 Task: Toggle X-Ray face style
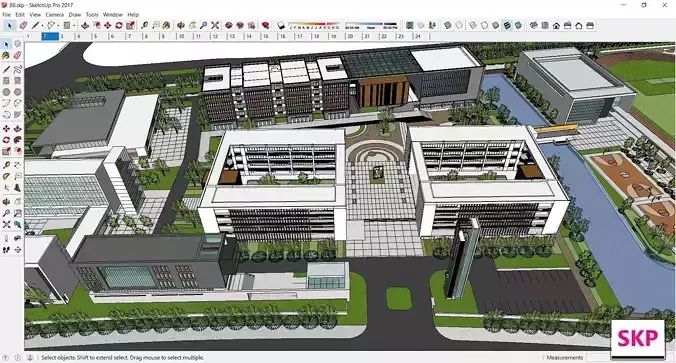point(448,25)
